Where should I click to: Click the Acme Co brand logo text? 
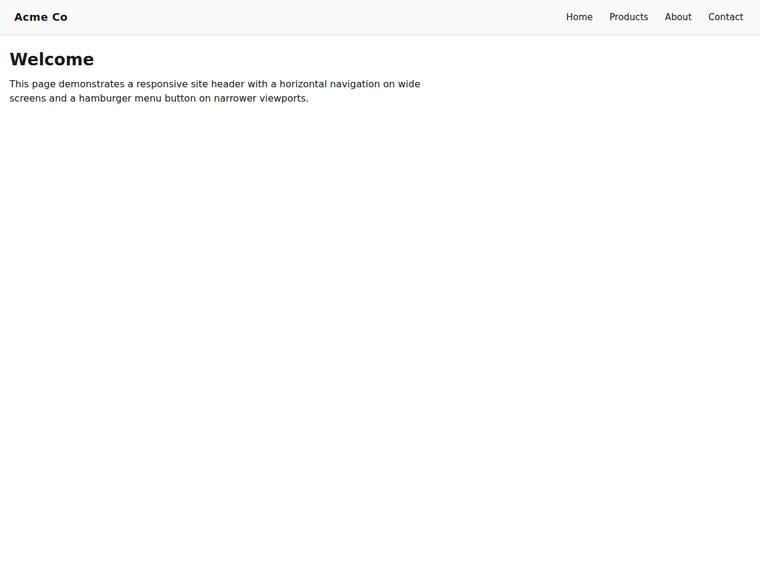click(x=41, y=17)
